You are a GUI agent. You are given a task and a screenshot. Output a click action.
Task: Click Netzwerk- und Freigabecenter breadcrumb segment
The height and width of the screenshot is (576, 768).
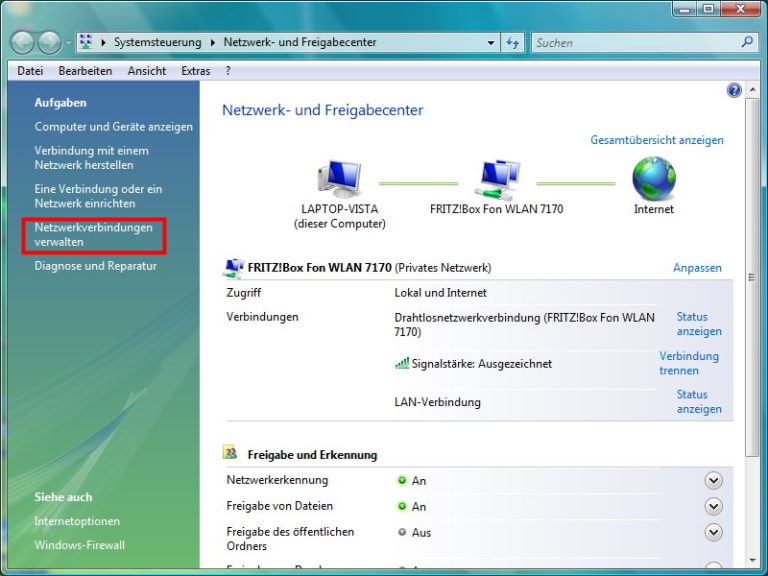[x=300, y=43]
